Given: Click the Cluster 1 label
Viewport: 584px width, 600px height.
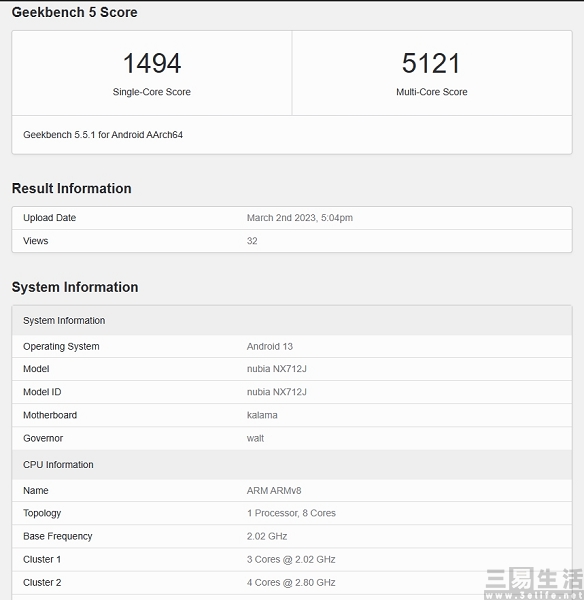Looking at the screenshot, I should [x=42, y=559].
